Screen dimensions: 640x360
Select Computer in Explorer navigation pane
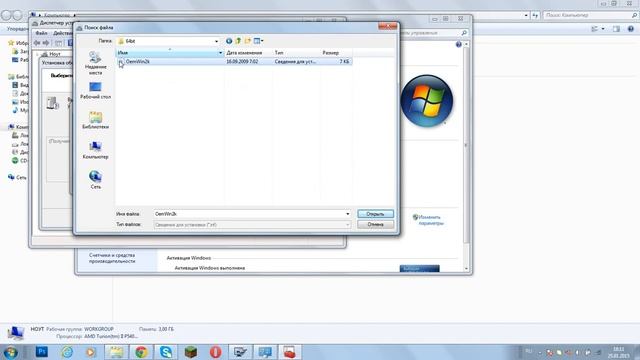pos(18,127)
